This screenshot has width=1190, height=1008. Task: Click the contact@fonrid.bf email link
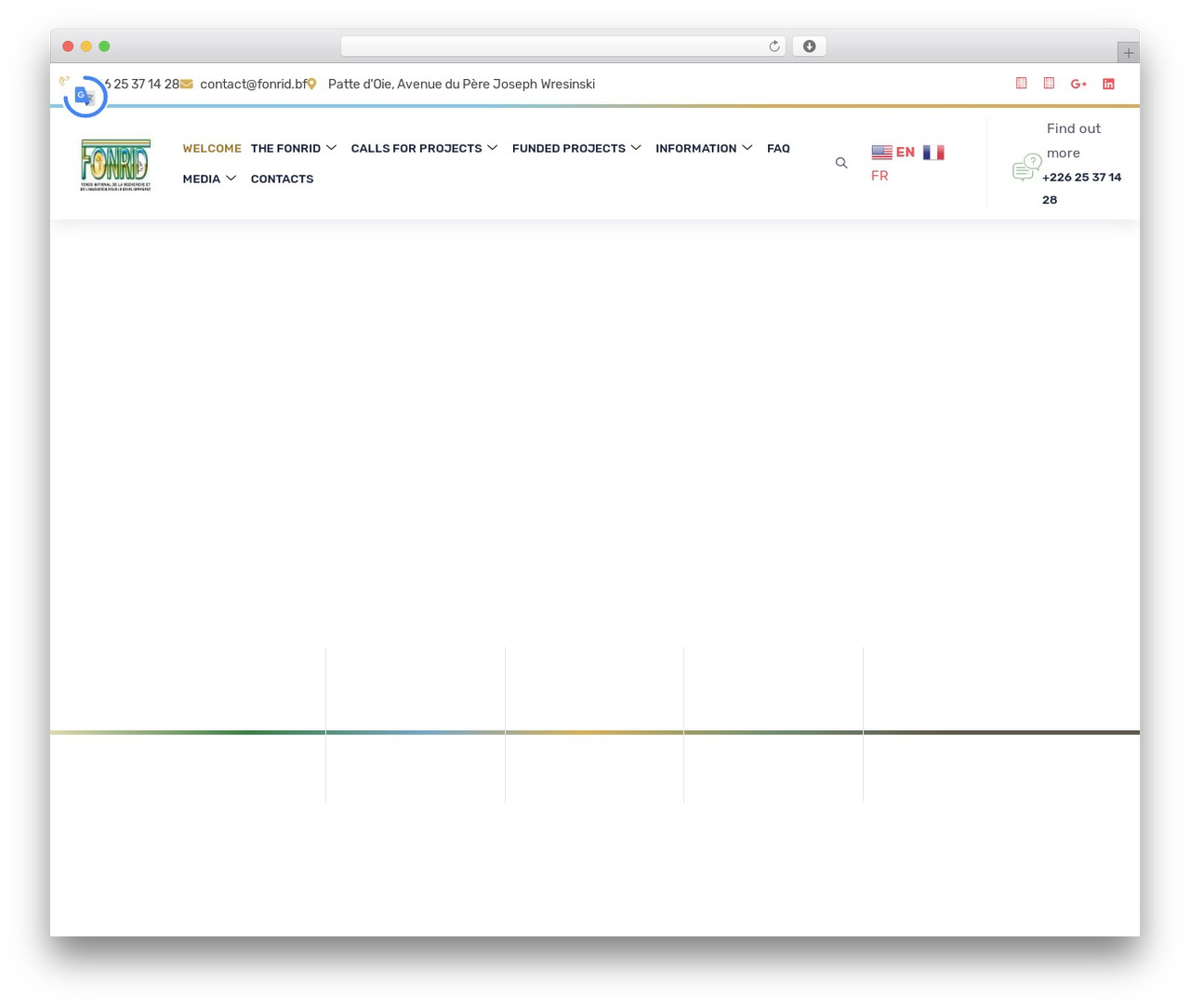[x=253, y=84]
